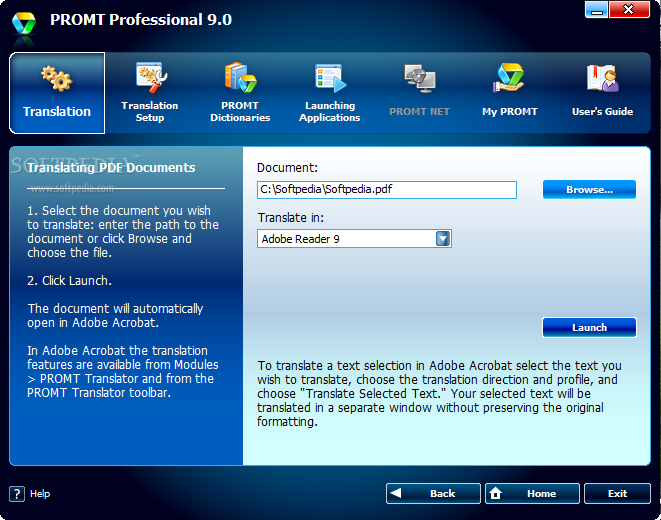The width and height of the screenshot is (661, 520).
Task: Open the User's Guide label
Action: tap(602, 112)
